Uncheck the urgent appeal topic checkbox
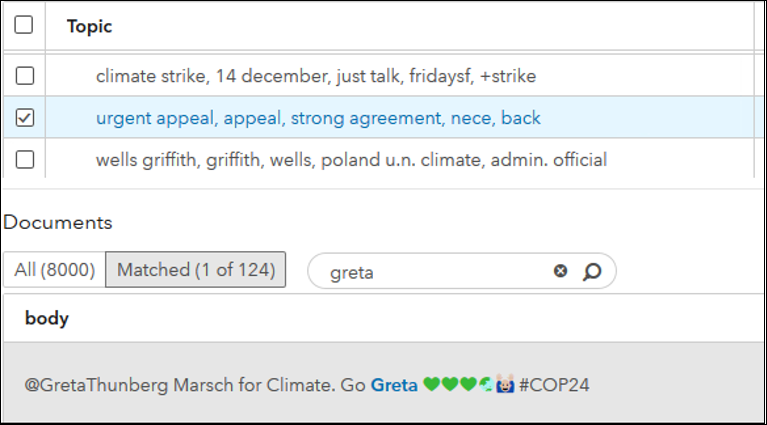 tap(25, 118)
